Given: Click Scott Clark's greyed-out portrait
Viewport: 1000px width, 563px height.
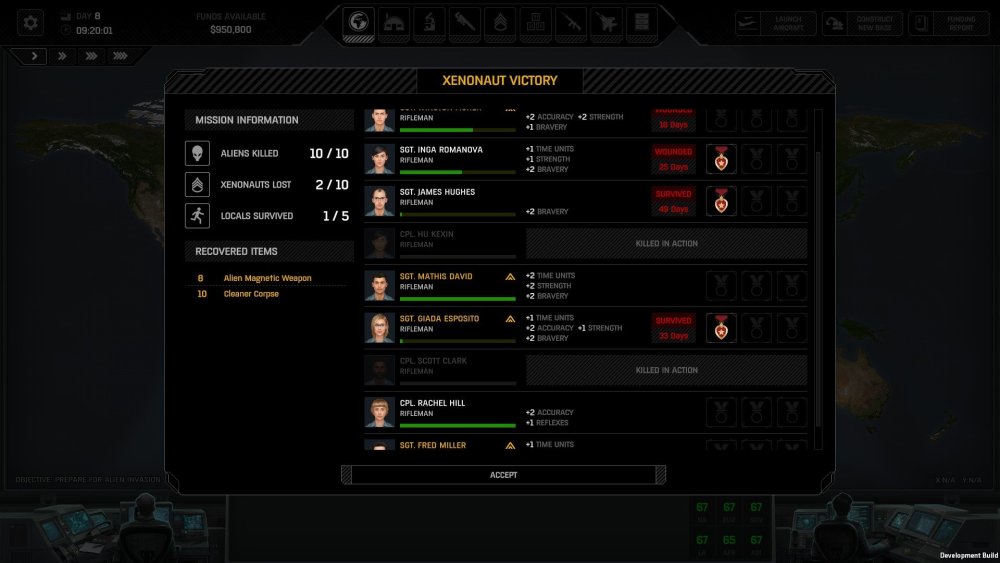Looking at the screenshot, I should click(x=379, y=370).
